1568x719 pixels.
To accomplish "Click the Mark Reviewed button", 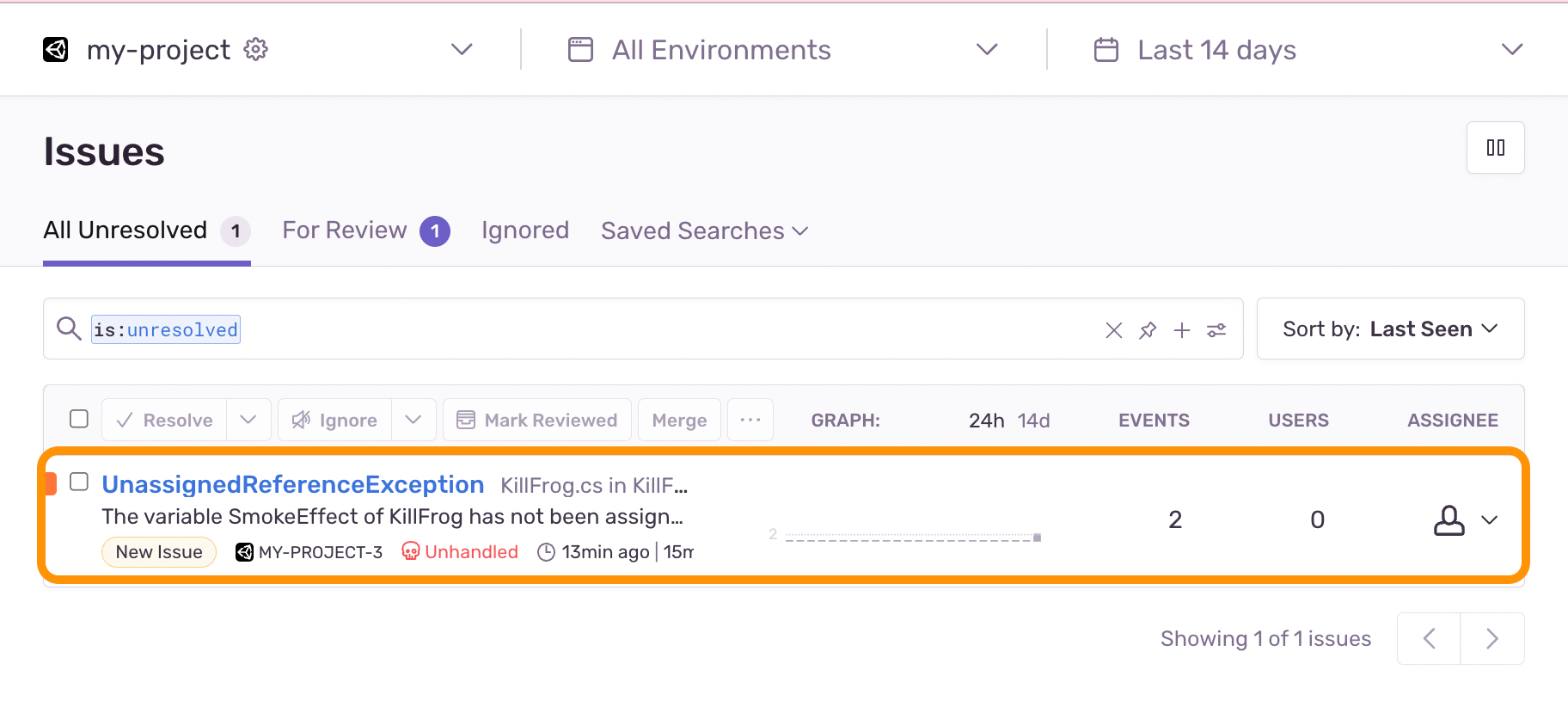I will pos(537,420).
